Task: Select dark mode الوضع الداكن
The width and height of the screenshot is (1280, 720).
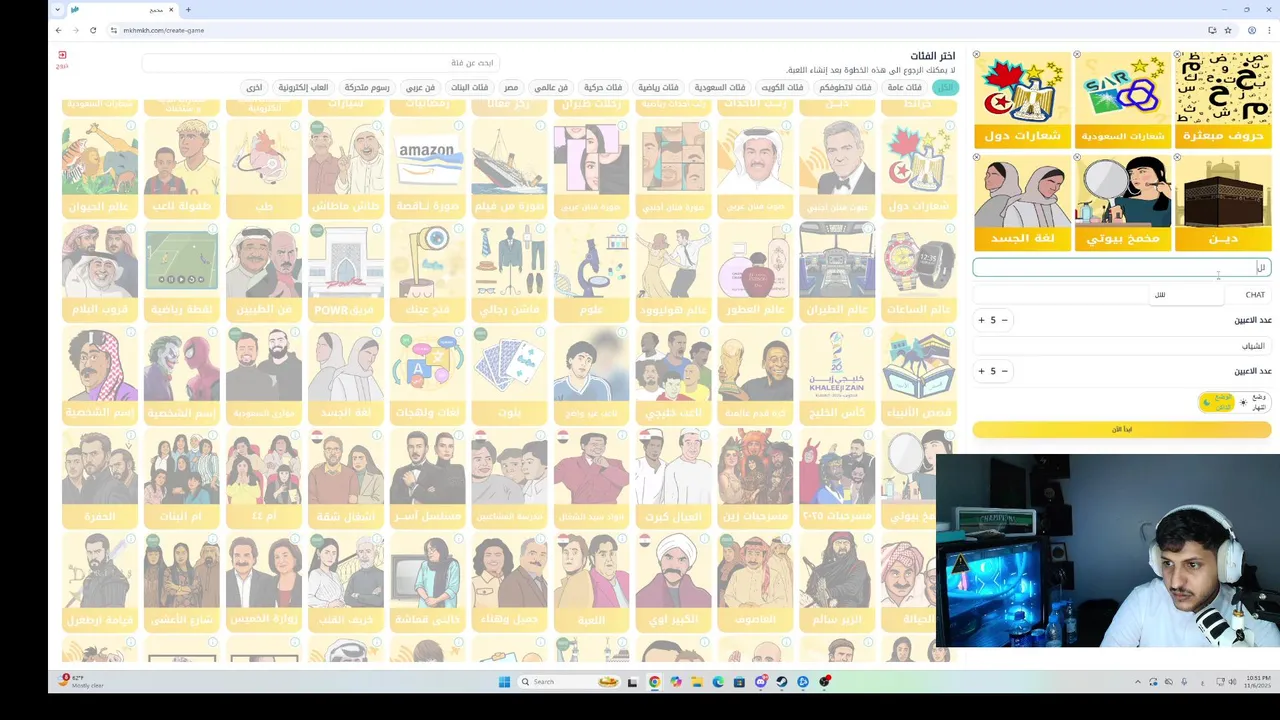Action: click(x=1219, y=402)
